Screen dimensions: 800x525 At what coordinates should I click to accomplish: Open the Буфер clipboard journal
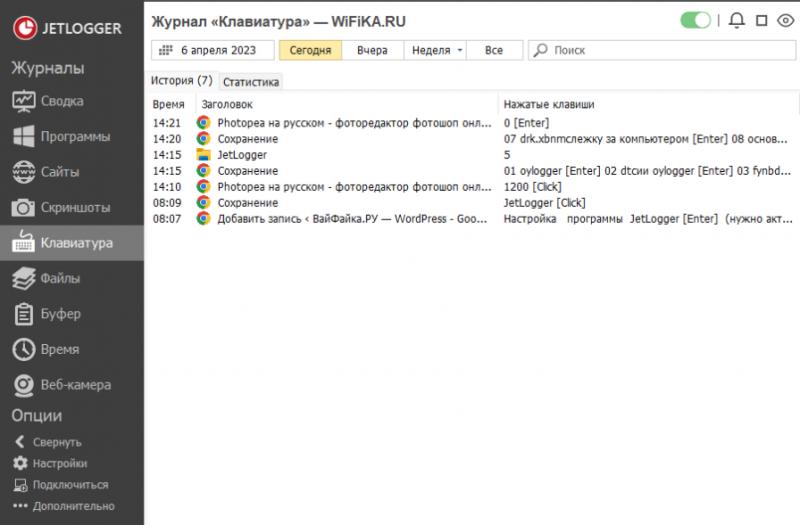point(60,314)
